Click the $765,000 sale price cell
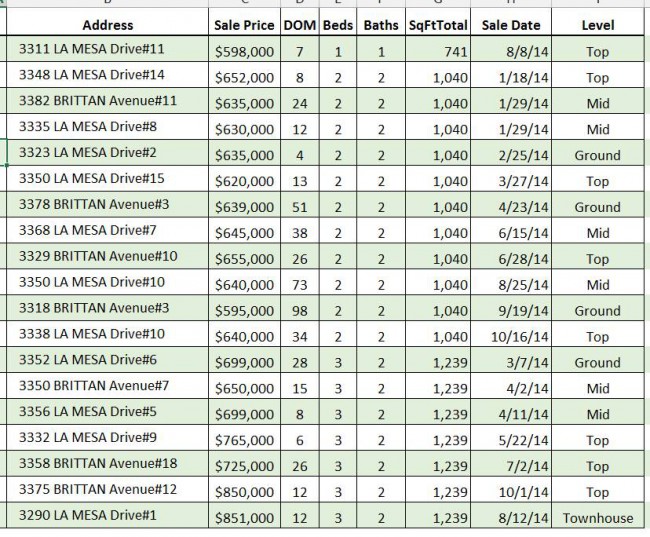Image resolution: width=650 pixels, height=537 pixels. point(244,441)
